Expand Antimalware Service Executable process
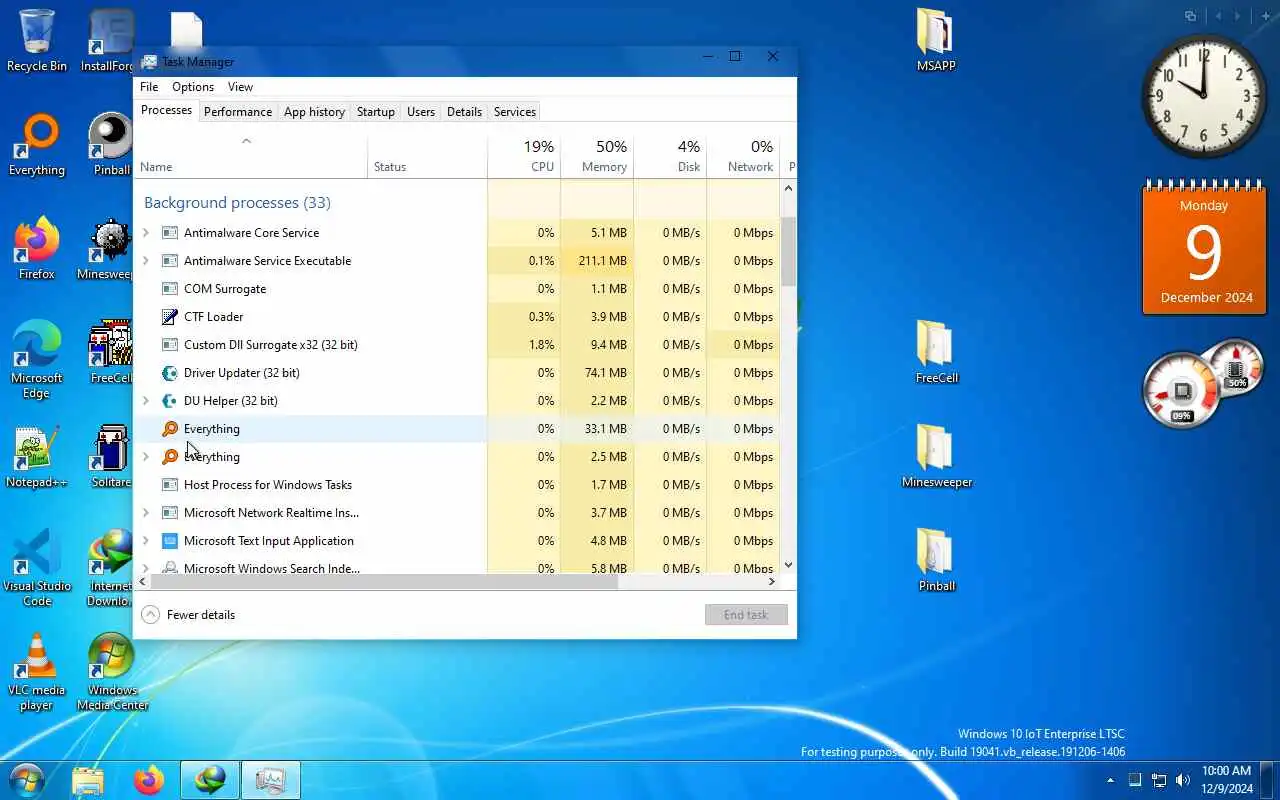 [146, 260]
